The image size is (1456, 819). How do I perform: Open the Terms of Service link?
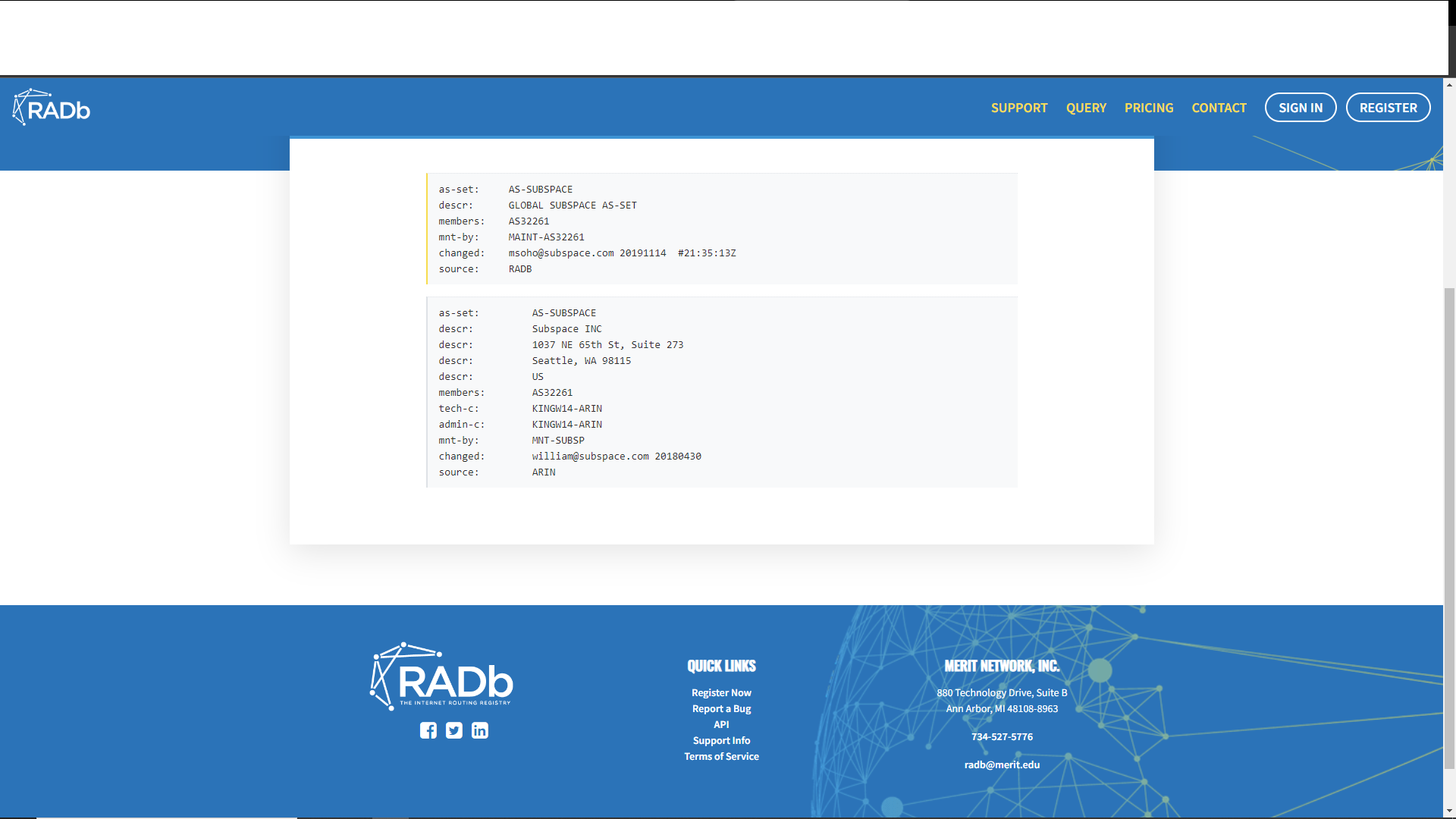point(721,756)
